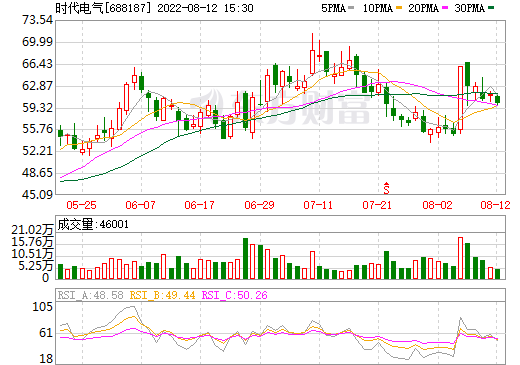Select the 08-12 date axis label
This screenshot has width=520, height=365.
point(495,205)
